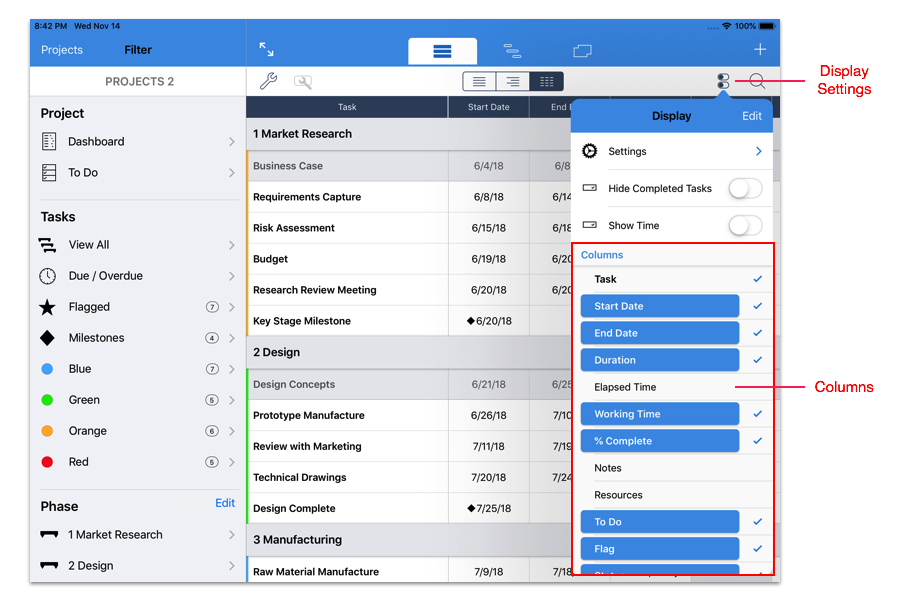This screenshot has height=605, width=902.
Task: Open the Milestones list chevron
Action: tap(232, 338)
